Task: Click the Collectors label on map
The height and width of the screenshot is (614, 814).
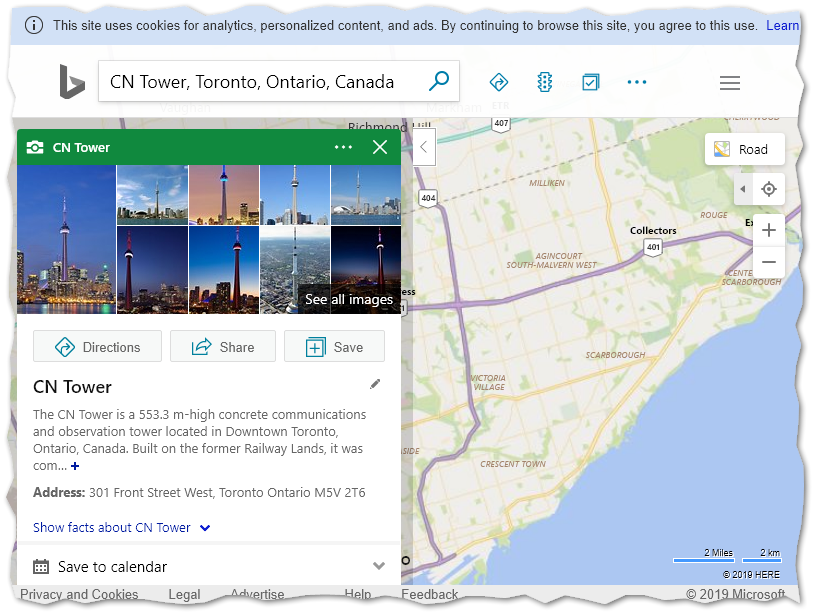Action: (x=653, y=230)
